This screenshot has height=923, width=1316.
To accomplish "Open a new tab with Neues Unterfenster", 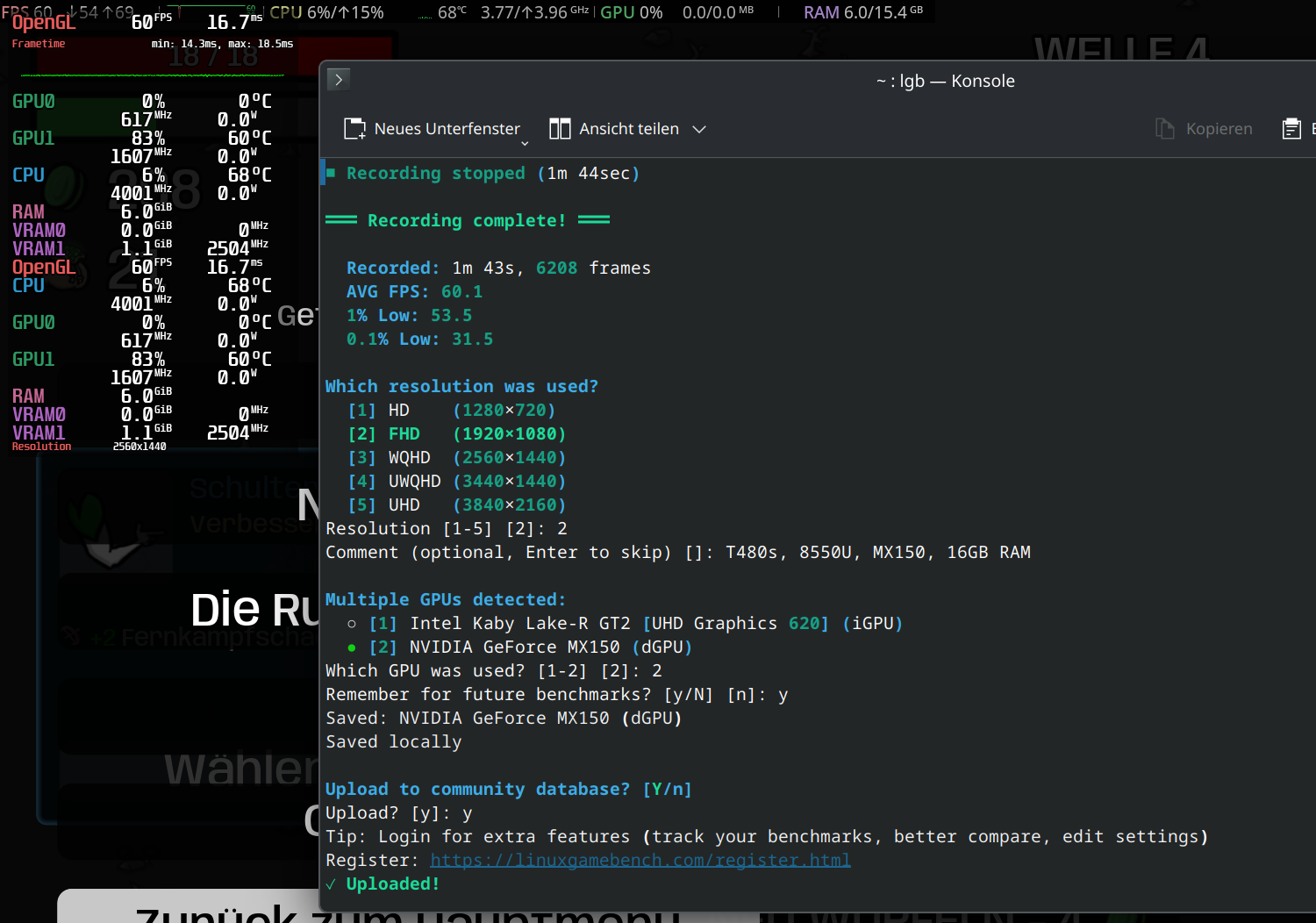I will tap(432, 129).
